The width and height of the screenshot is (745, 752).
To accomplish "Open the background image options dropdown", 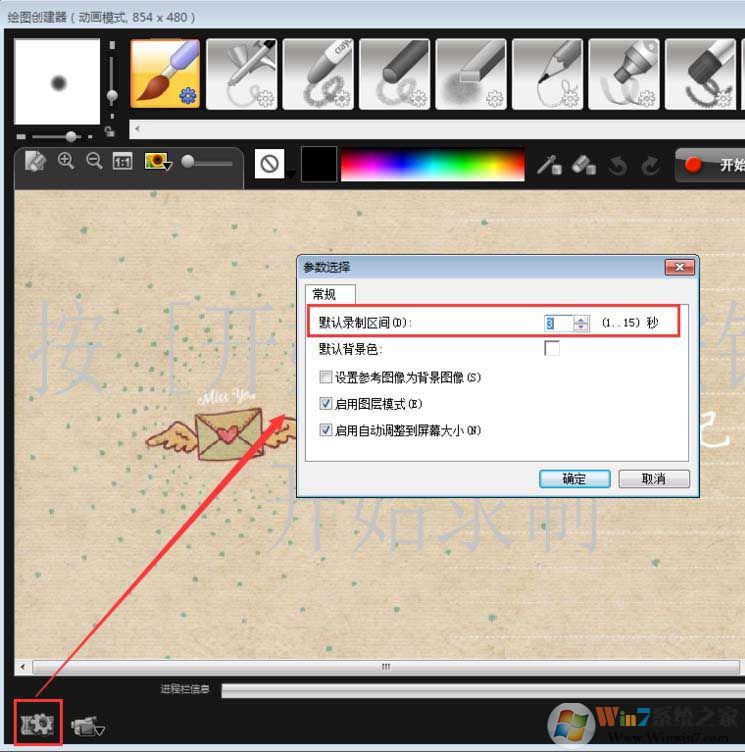I will 158,162.
